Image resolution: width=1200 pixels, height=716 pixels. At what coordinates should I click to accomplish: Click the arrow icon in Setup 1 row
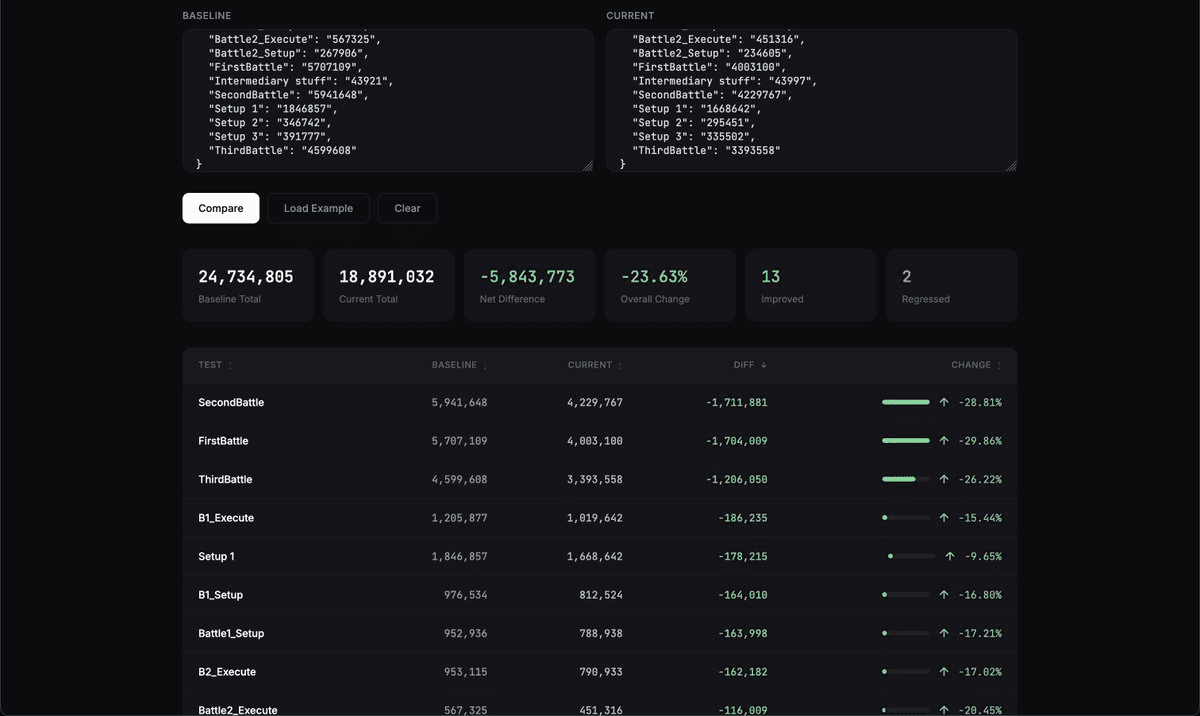click(x=950, y=556)
